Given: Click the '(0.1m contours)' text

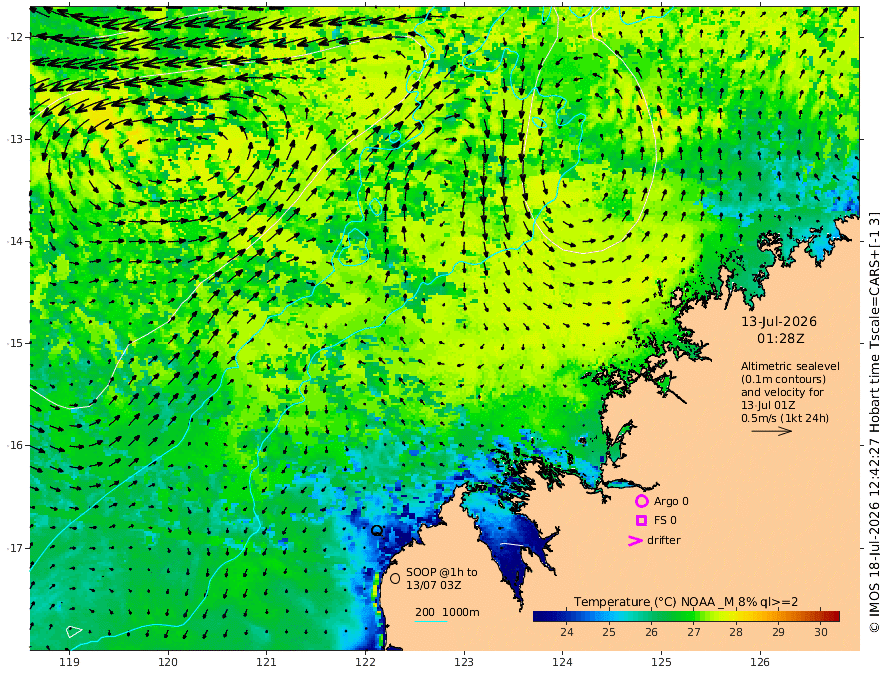Looking at the screenshot, I should [x=783, y=379].
